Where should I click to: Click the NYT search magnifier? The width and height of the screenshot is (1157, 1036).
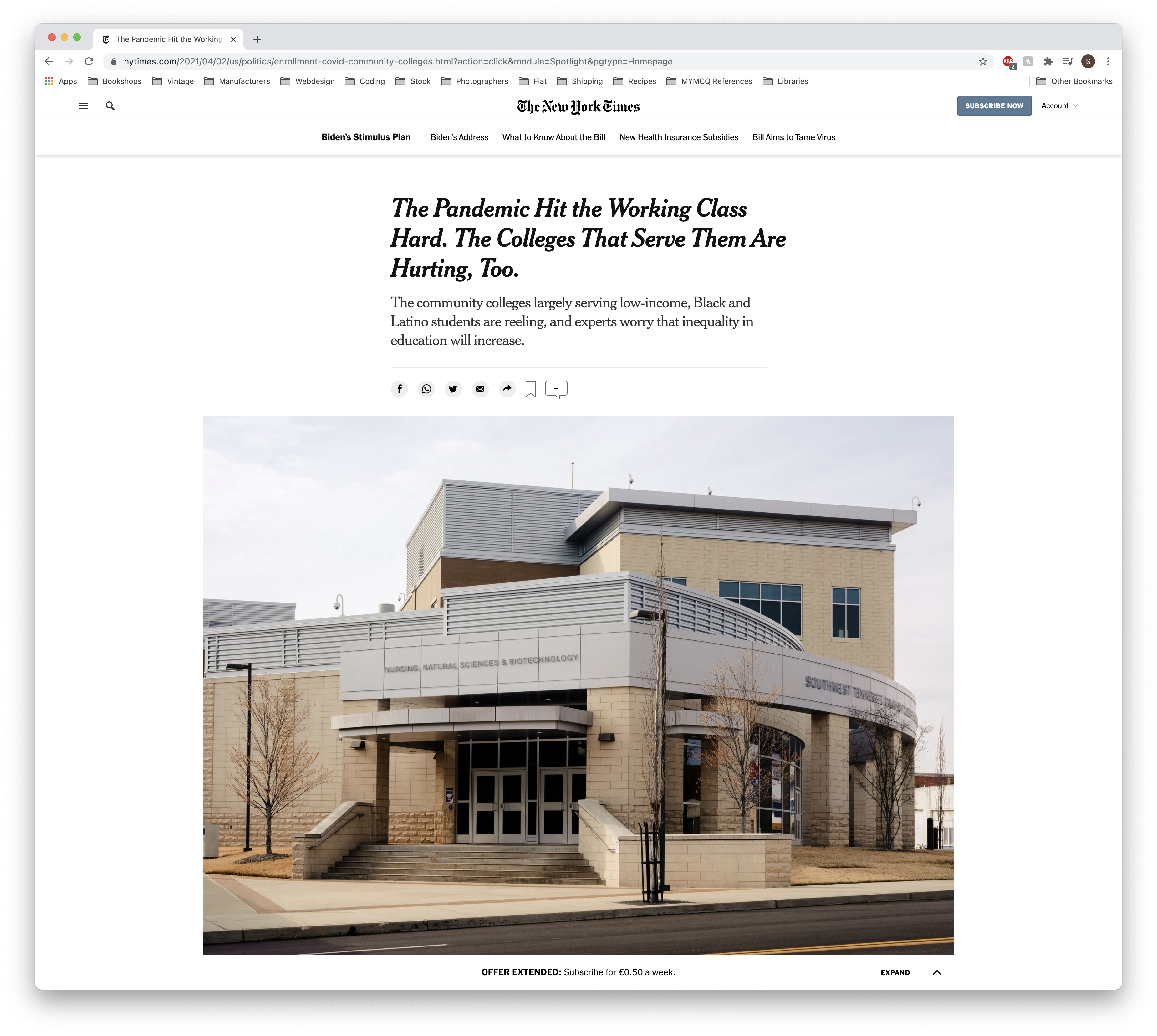pyautogui.click(x=110, y=106)
